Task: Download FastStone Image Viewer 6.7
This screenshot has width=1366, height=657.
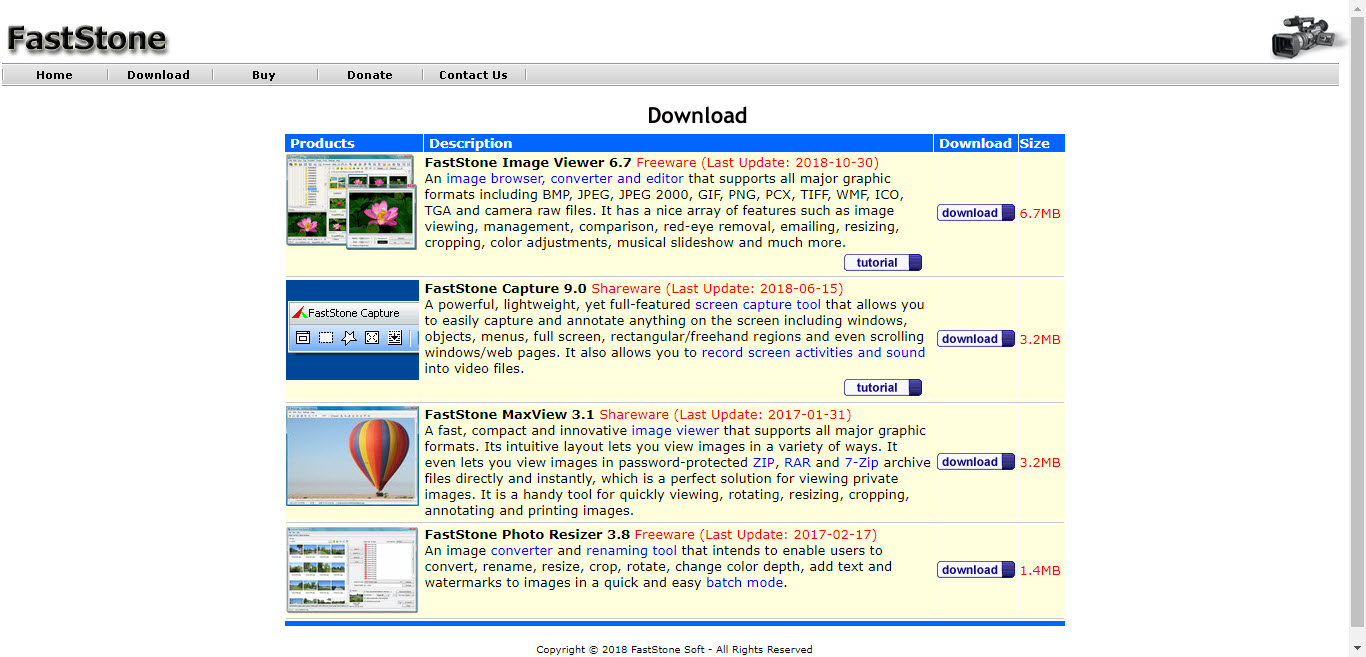Action: 975,213
